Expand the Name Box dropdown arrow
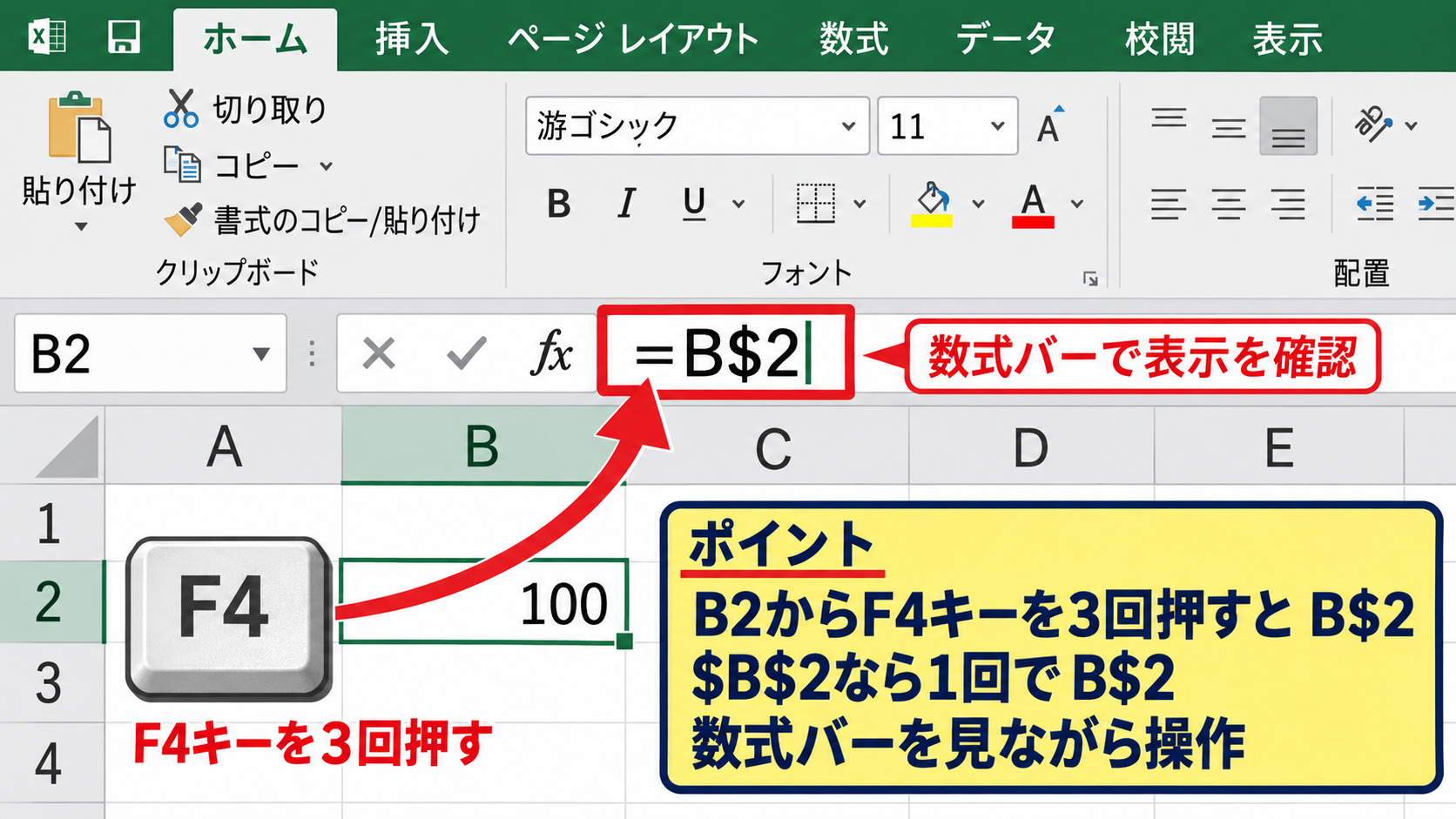Screen dimensions: 1456x819 pyautogui.click(x=260, y=354)
